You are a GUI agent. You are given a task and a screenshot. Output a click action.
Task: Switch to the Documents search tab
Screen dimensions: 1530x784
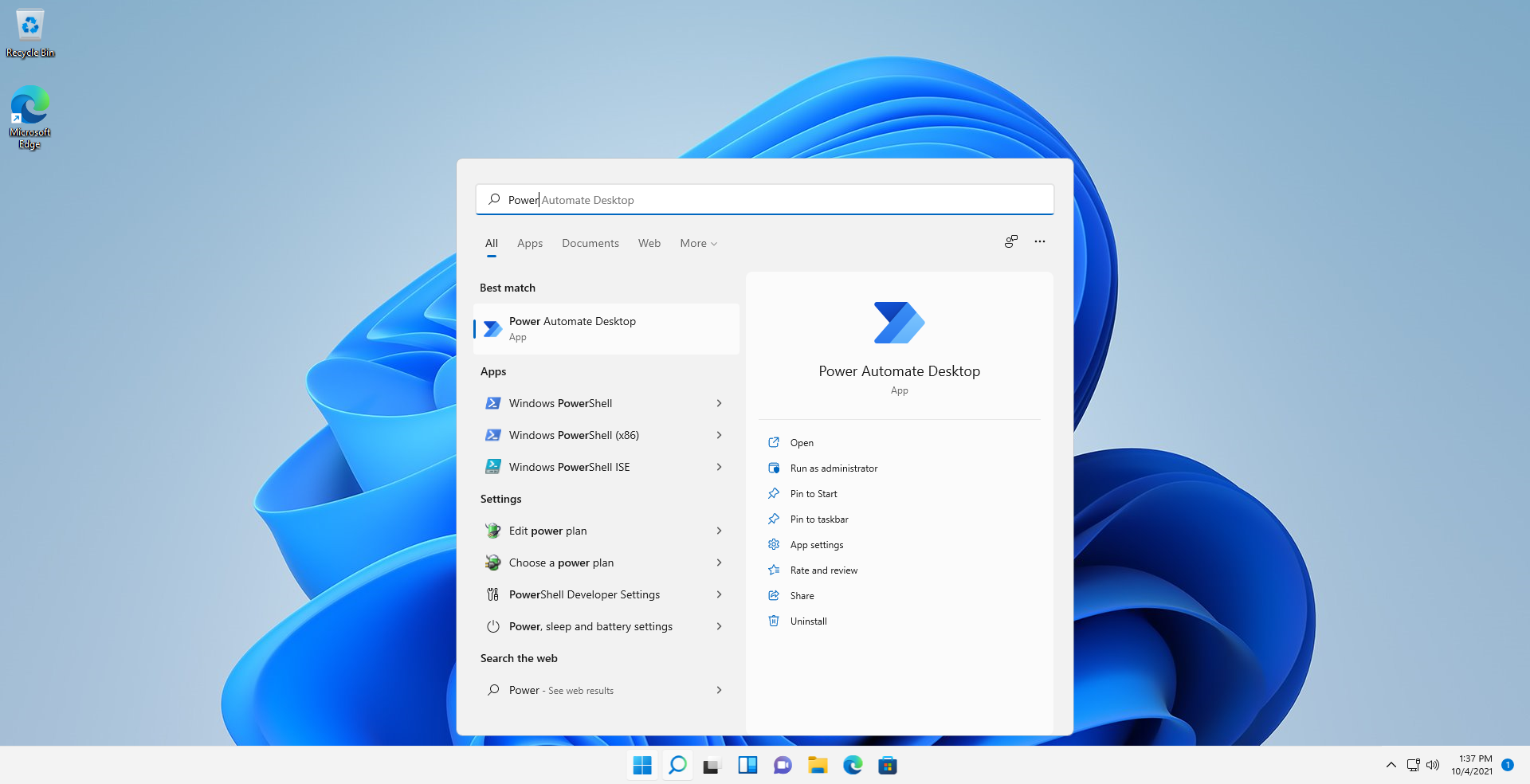[x=590, y=243]
